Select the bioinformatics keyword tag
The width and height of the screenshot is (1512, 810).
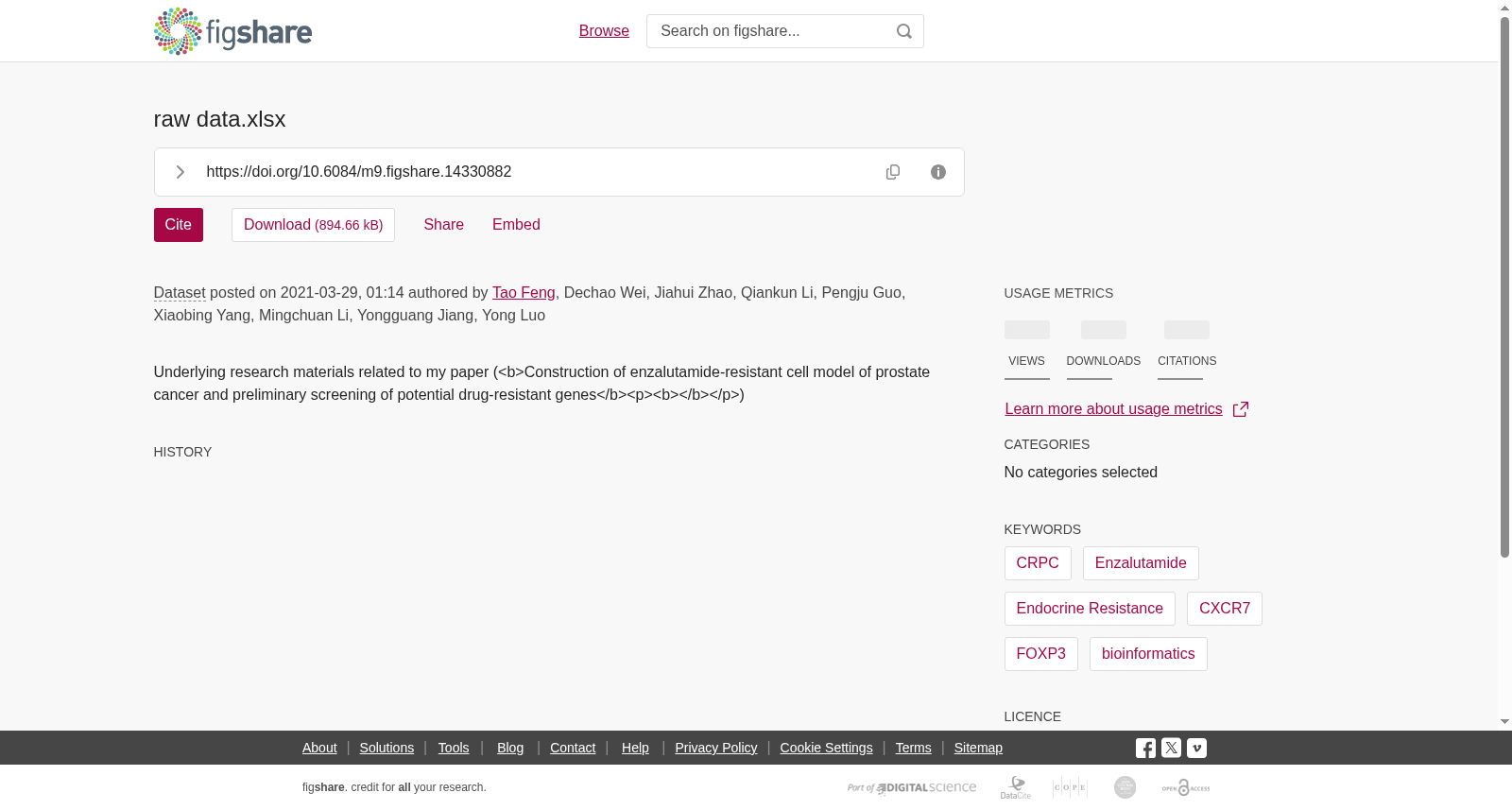(x=1148, y=654)
